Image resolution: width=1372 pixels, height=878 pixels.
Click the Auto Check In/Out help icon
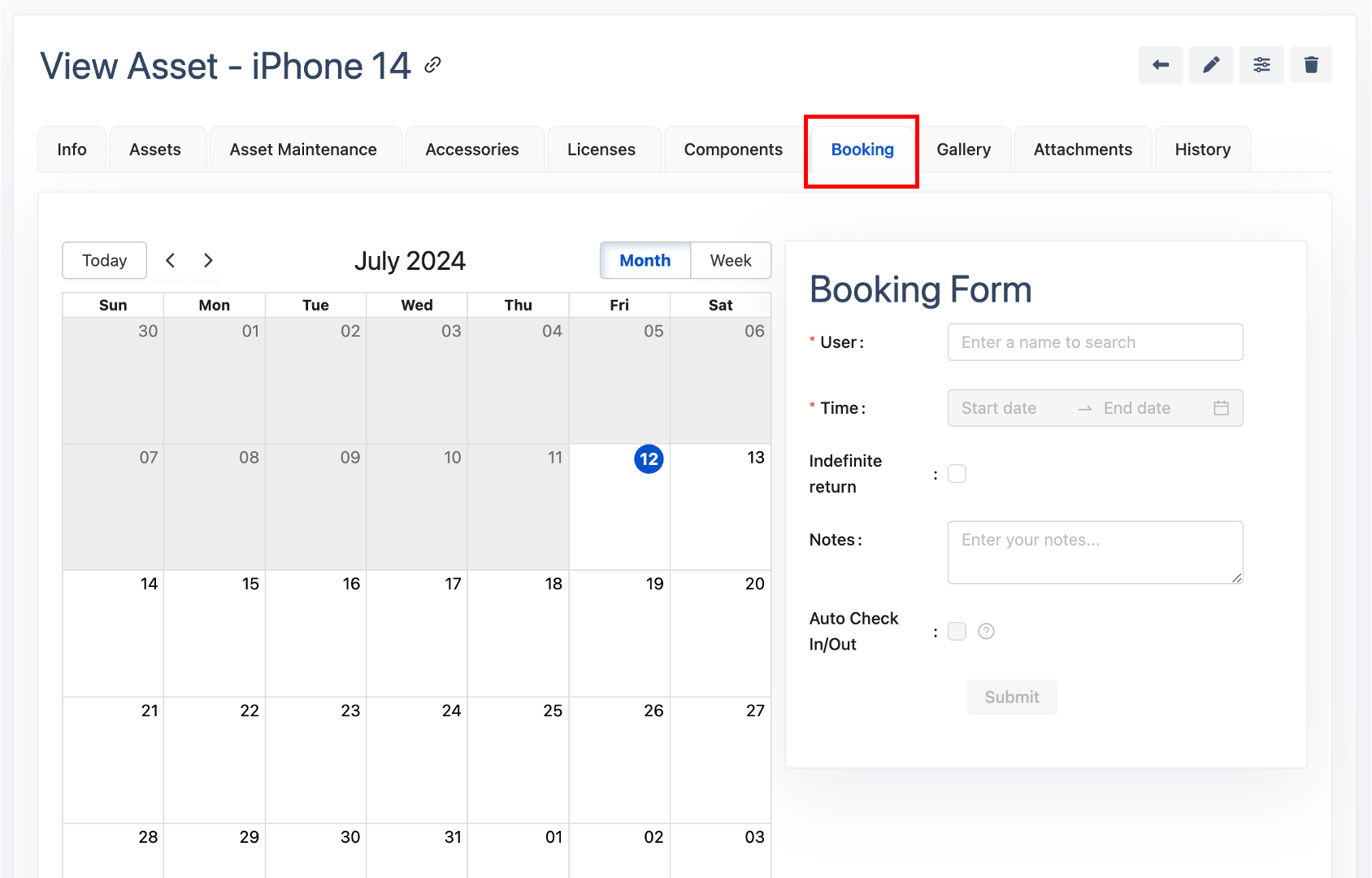pos(986,632)
